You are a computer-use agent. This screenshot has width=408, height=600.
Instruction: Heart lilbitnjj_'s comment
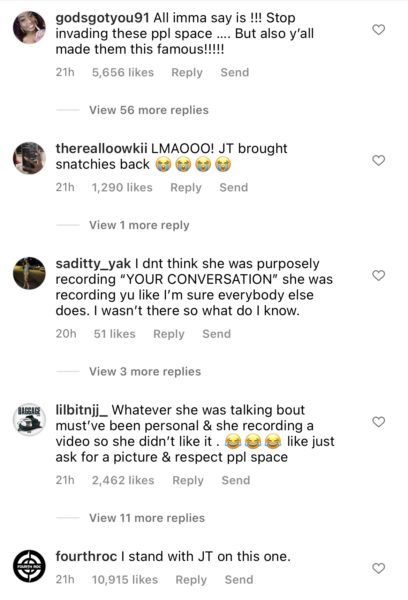point(379,422)
